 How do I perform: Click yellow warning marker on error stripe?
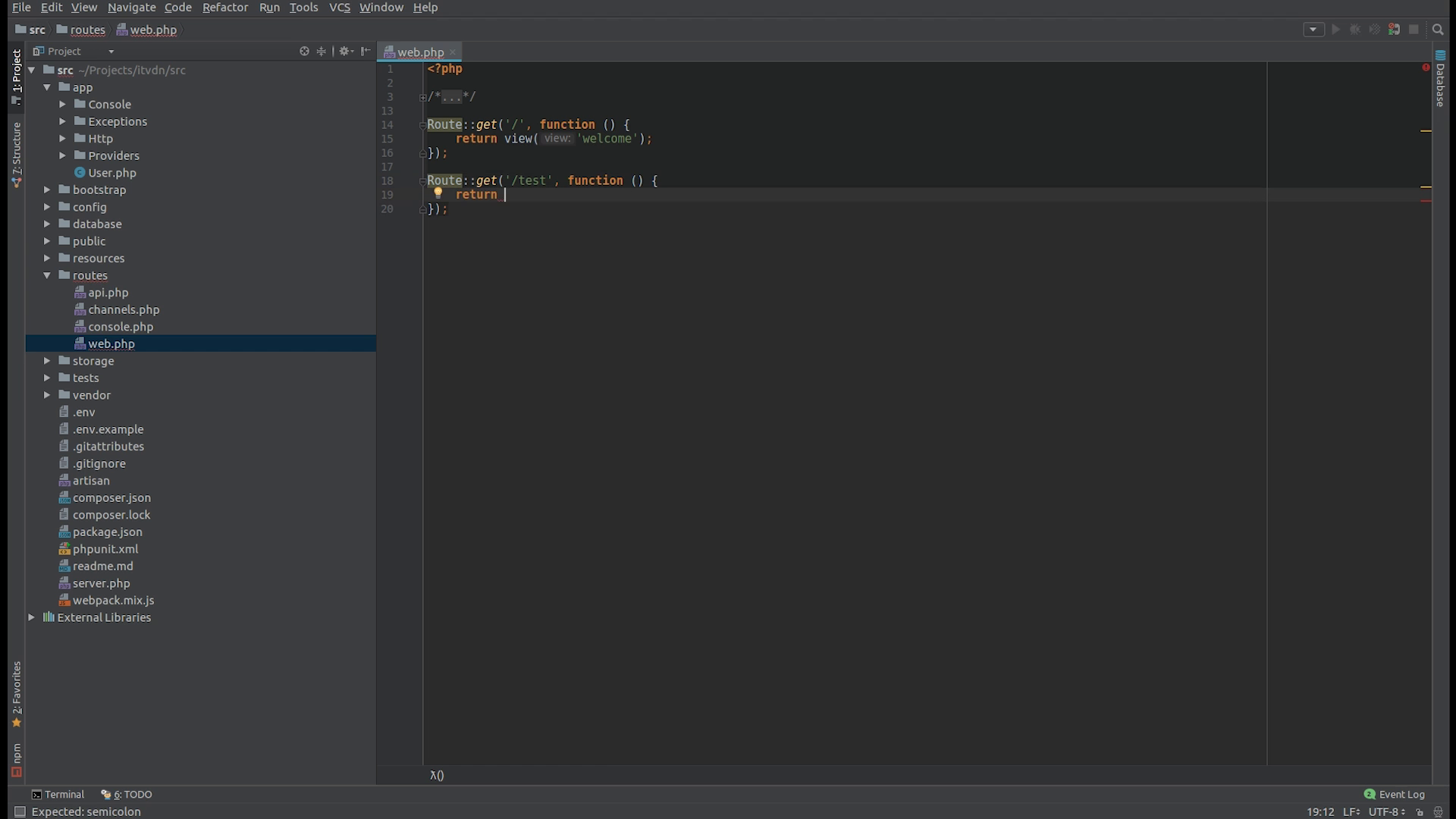click(x=1426, y=131)
